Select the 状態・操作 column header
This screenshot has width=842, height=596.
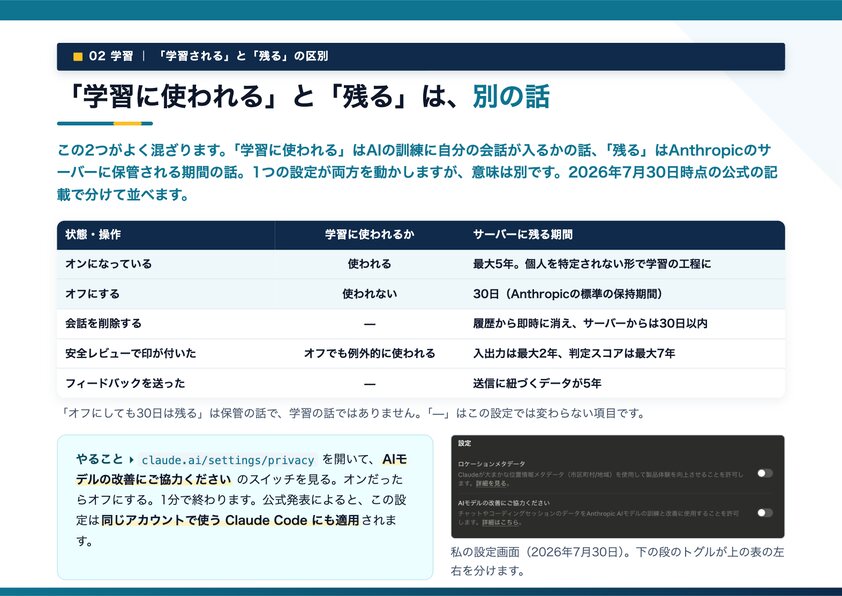coord(93,235)
